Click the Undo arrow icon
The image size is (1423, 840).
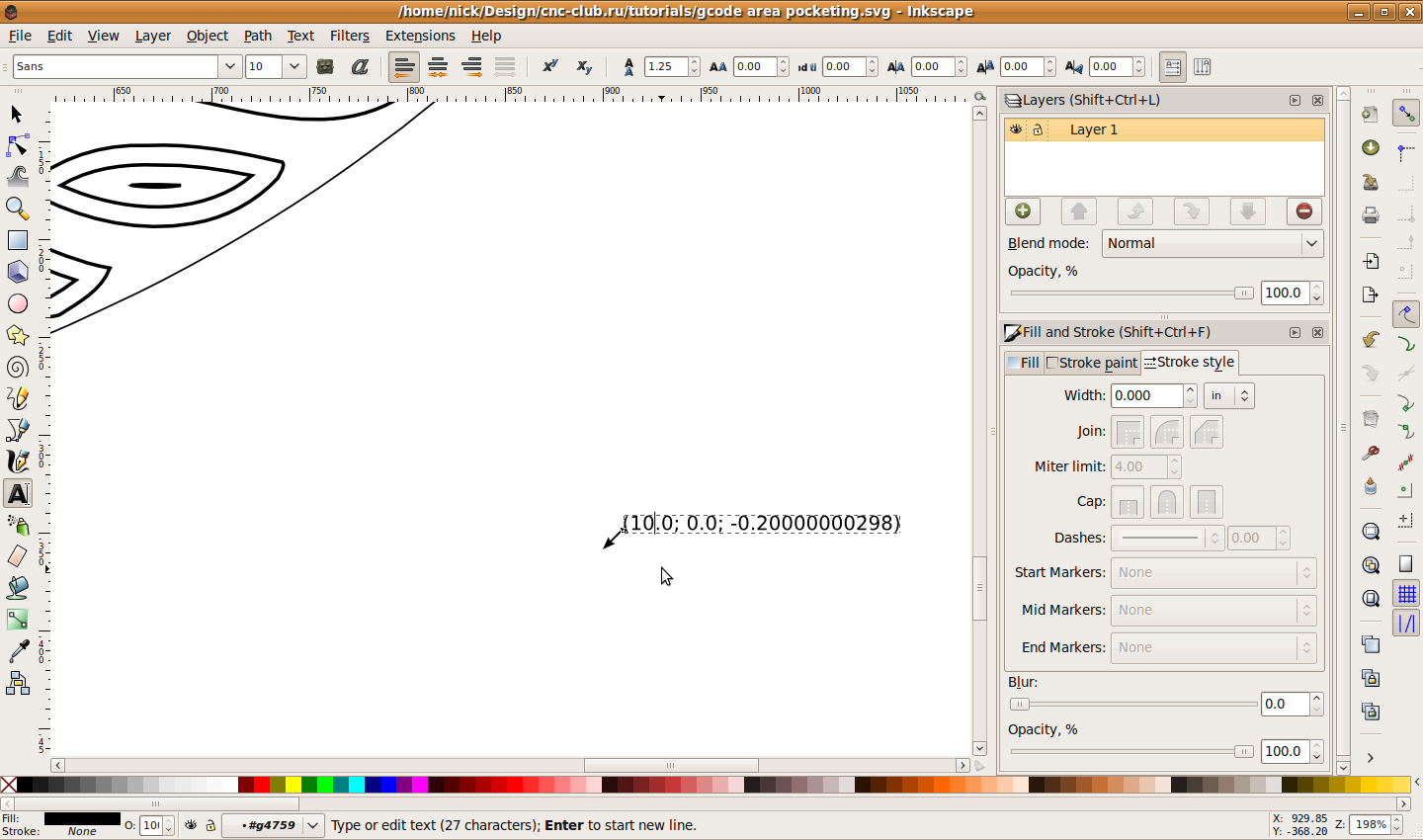point(1371,340)
